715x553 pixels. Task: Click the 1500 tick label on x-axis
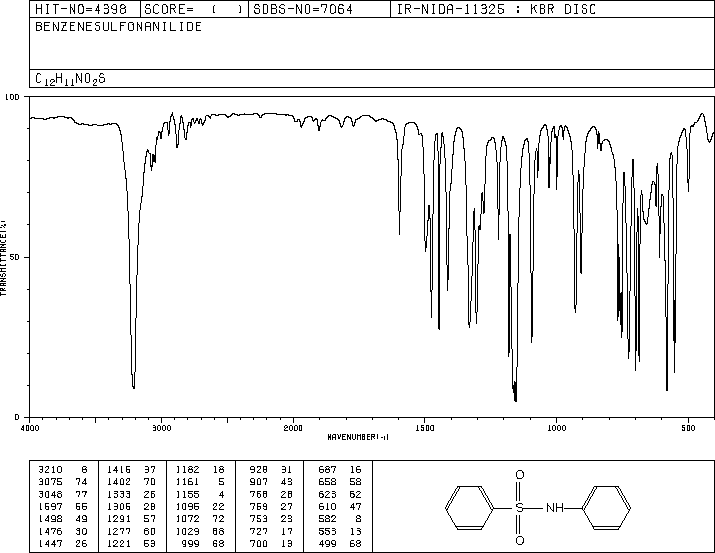pos(425,428)
